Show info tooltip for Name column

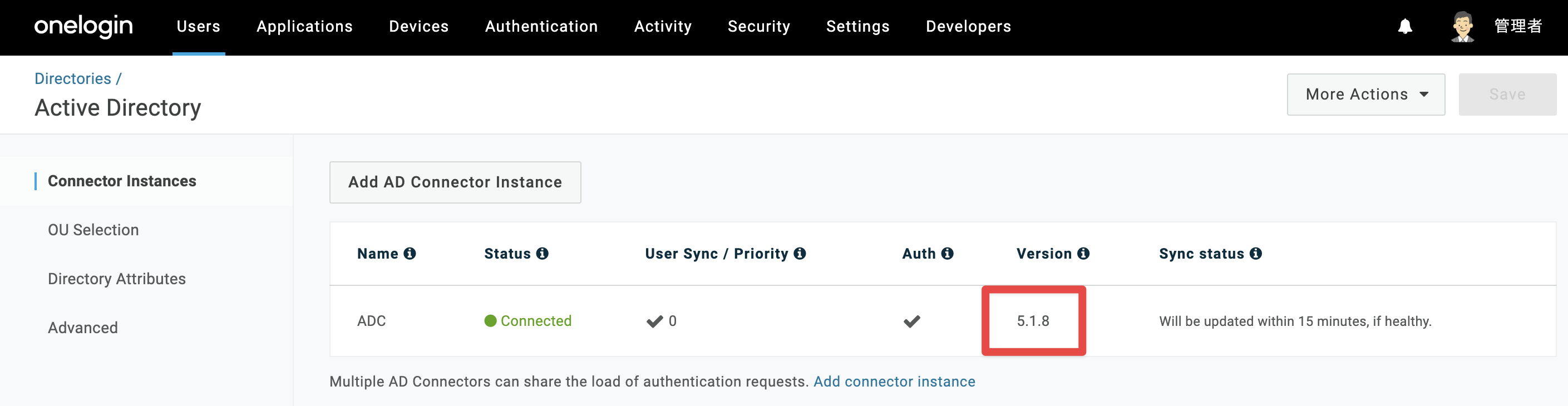point(410,253)
